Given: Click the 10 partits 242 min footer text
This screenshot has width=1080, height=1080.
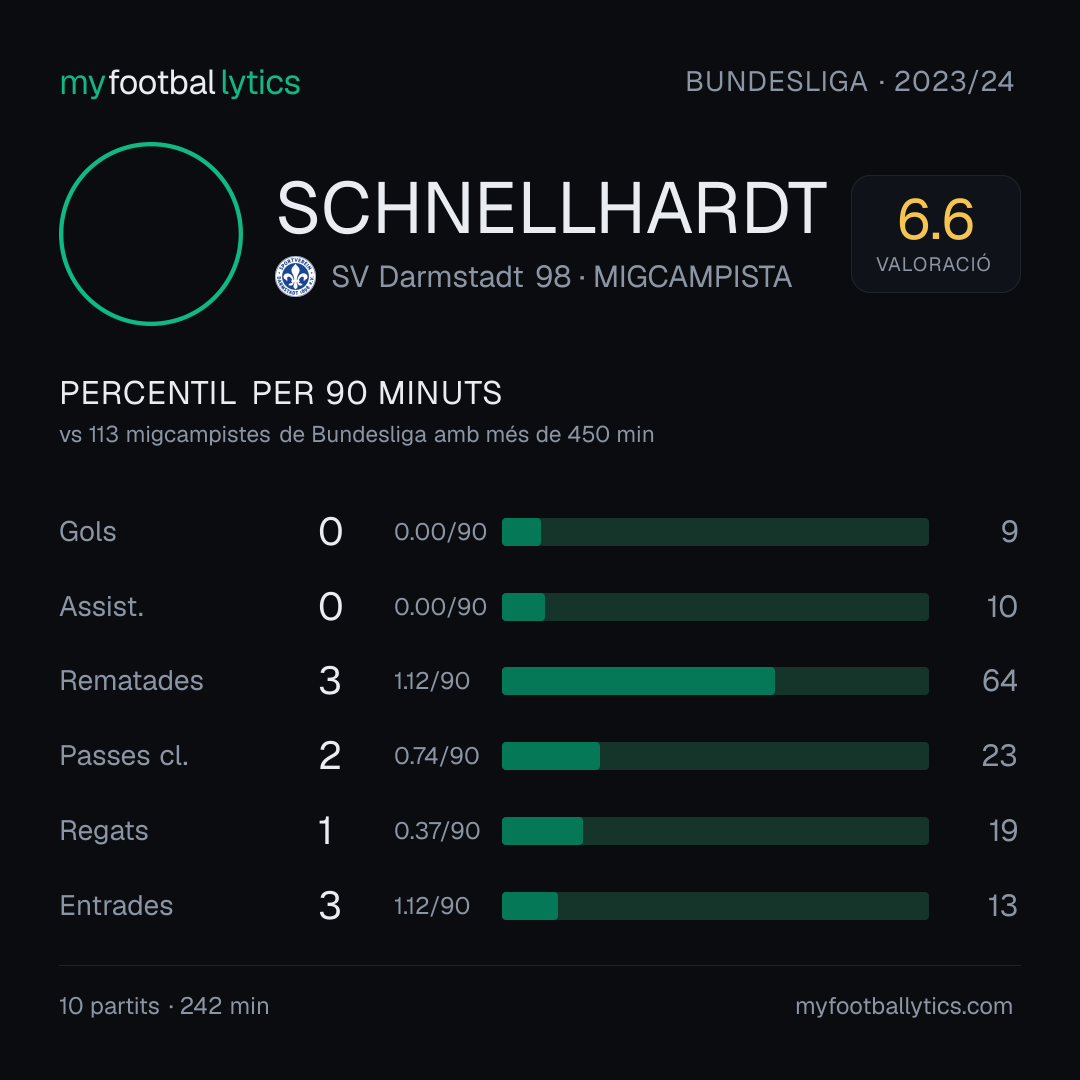Looking at the screenshot, I should (164, 1006).
